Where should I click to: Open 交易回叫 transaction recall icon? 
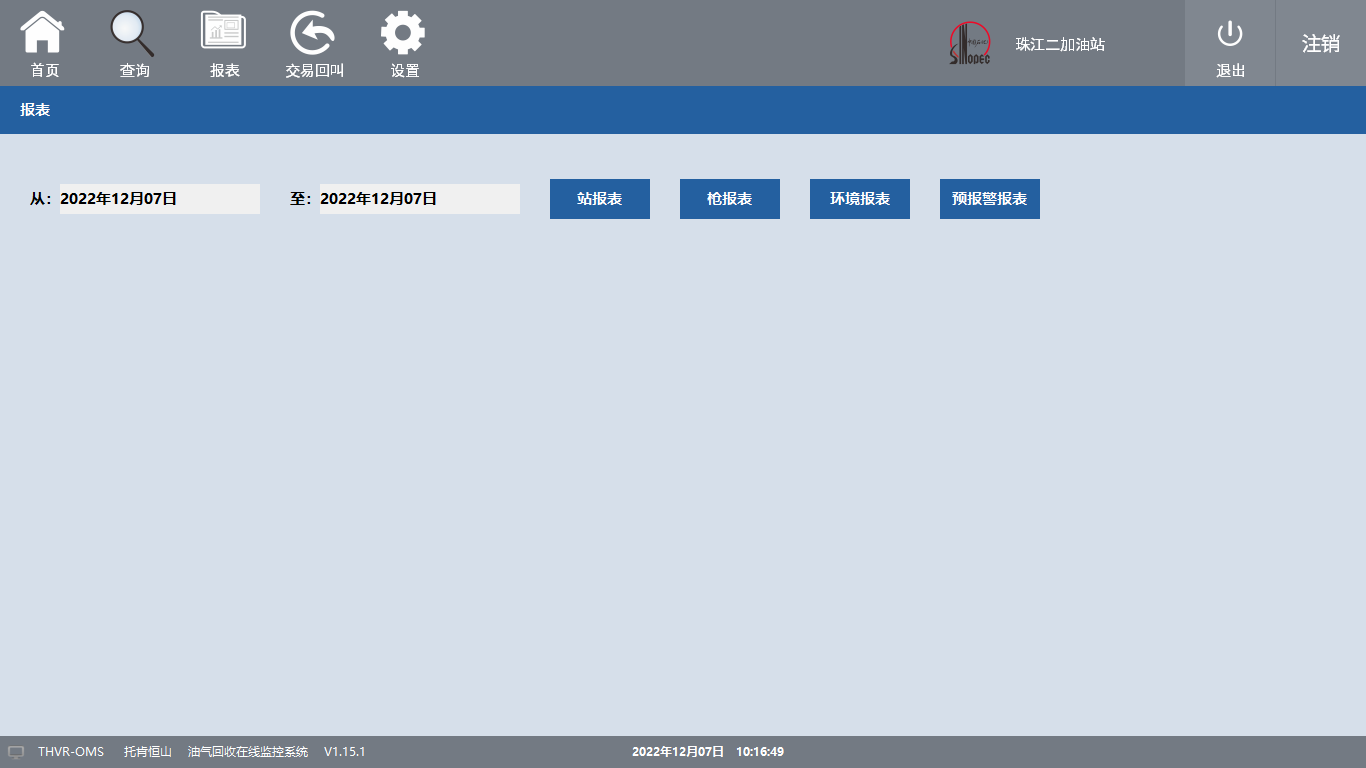pos(313,33)
